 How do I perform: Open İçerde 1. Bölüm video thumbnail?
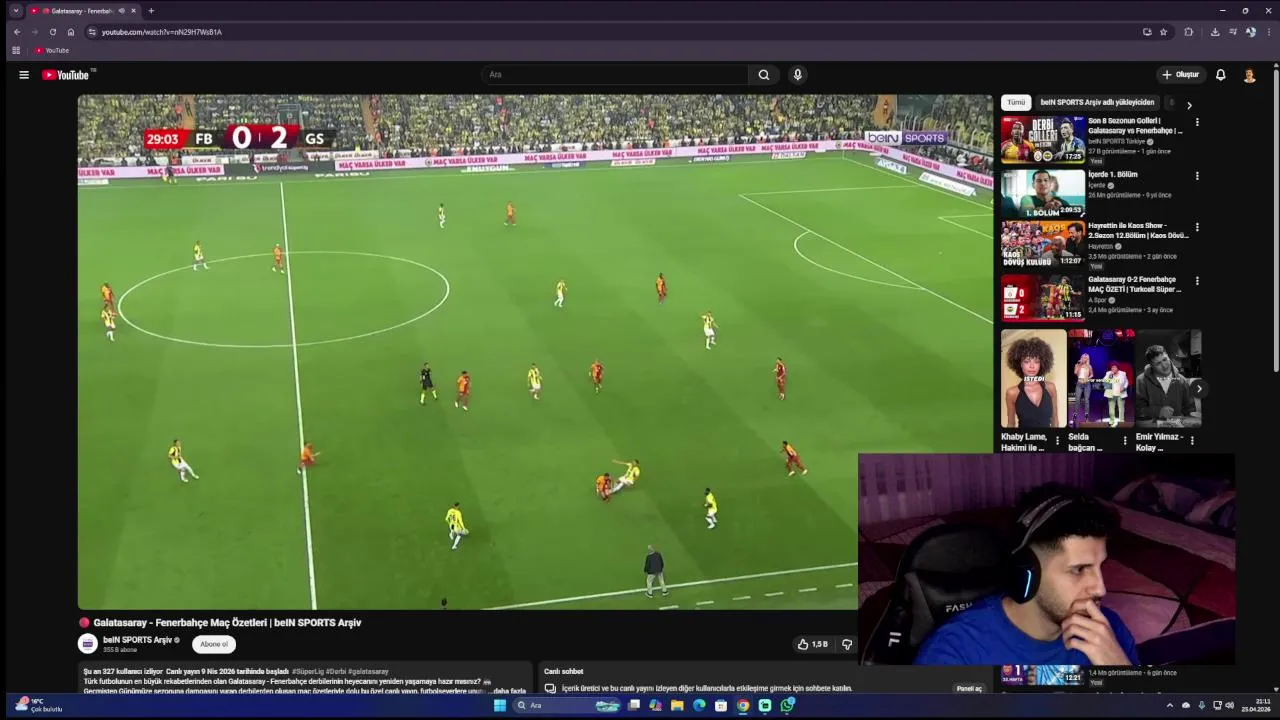click(1043, 193)
